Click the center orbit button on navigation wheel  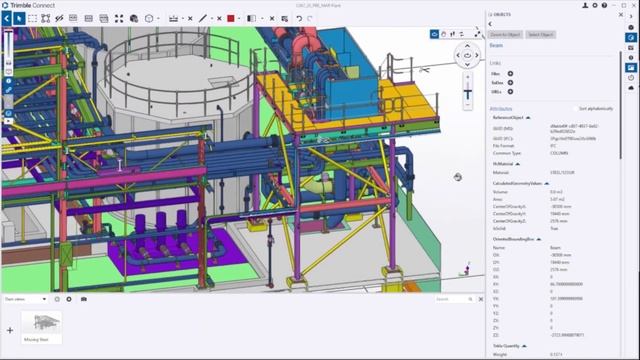[x=467, y=55]
